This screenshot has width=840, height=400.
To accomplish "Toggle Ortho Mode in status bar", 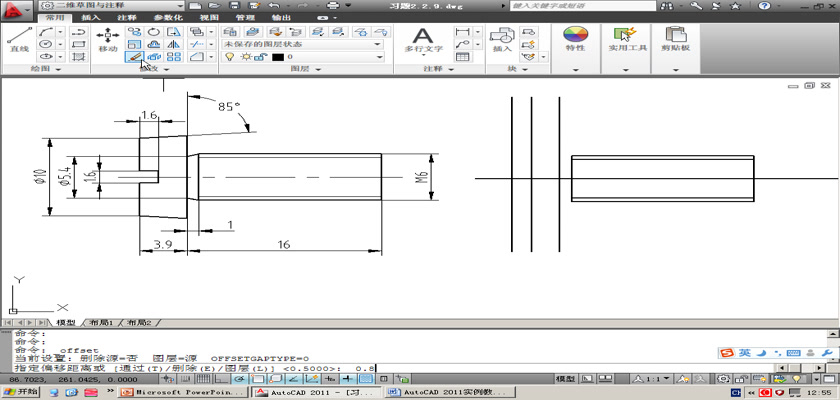I will pyautogui.click(x=220, y=379).
